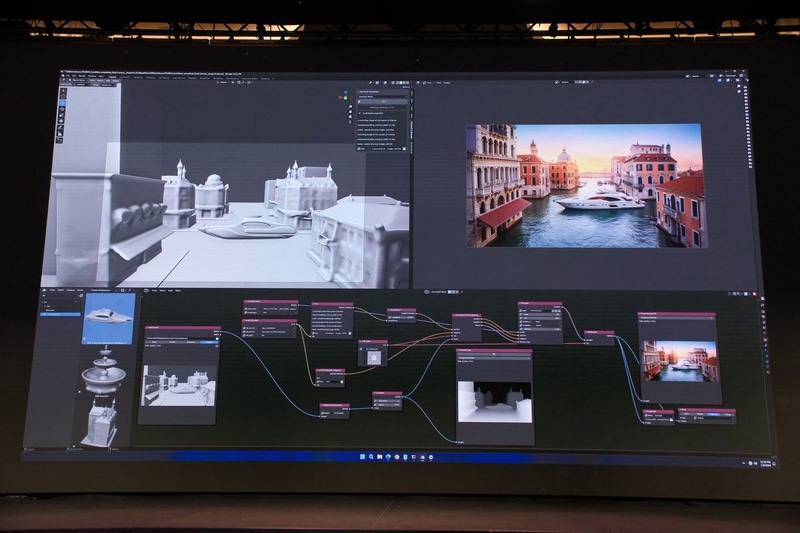This screenshot has width=800, height=533.
Task: Click the viewport zoom magnifier icon
Action: tap(351, 107)
